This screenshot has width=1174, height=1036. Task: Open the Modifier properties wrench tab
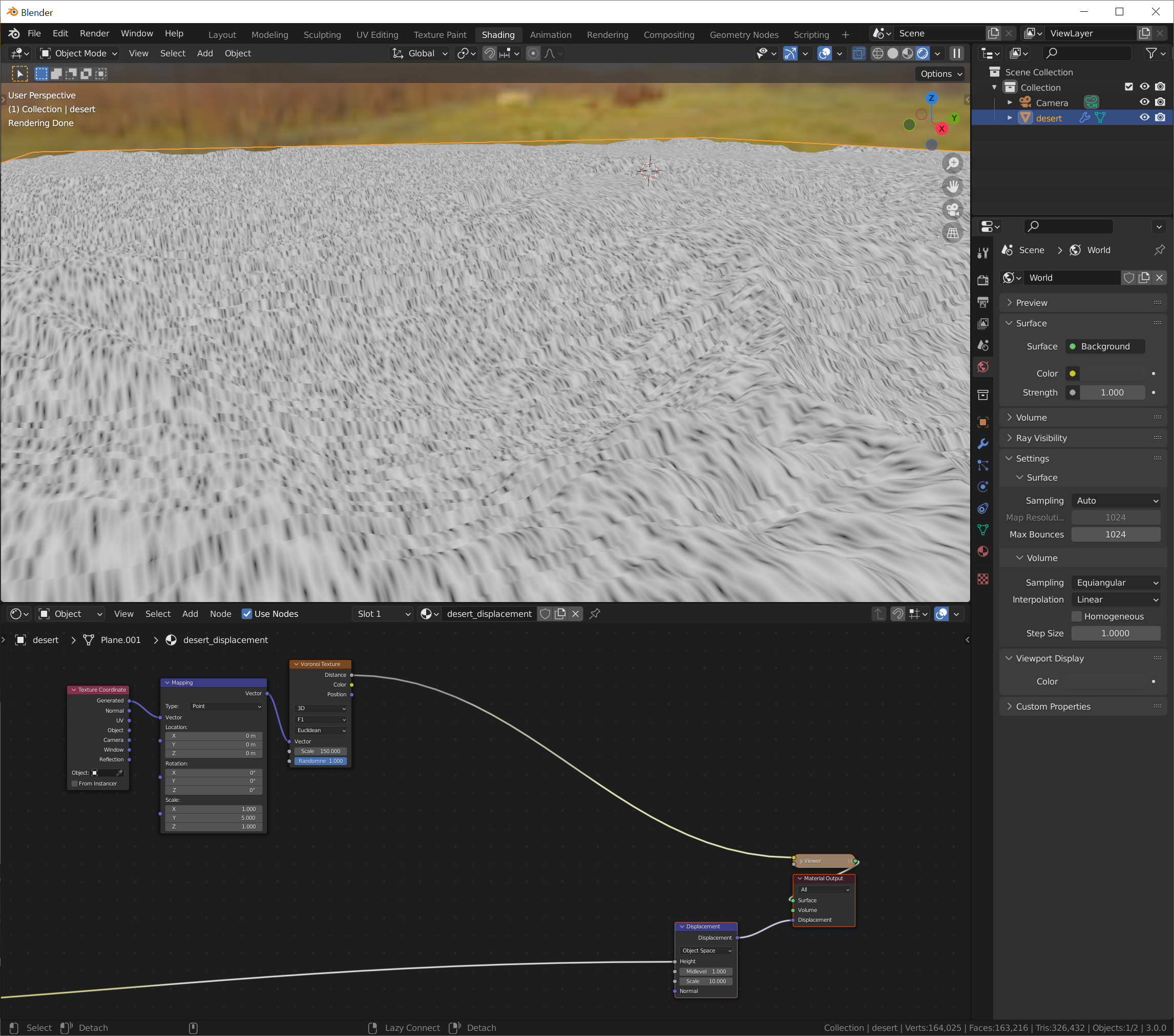(x=983, y=444)
